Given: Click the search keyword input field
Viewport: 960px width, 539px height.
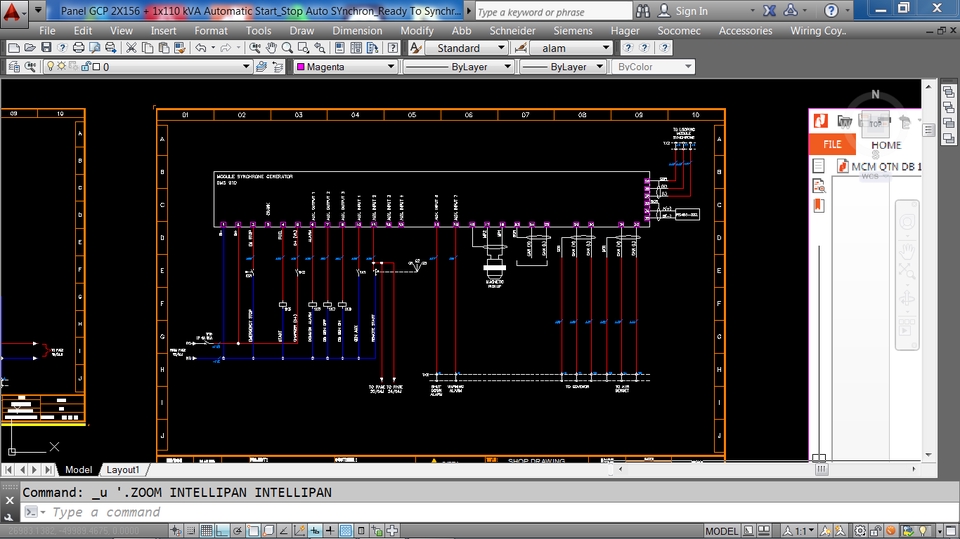Looking at the screenshot, I should [x=553, y=12].
